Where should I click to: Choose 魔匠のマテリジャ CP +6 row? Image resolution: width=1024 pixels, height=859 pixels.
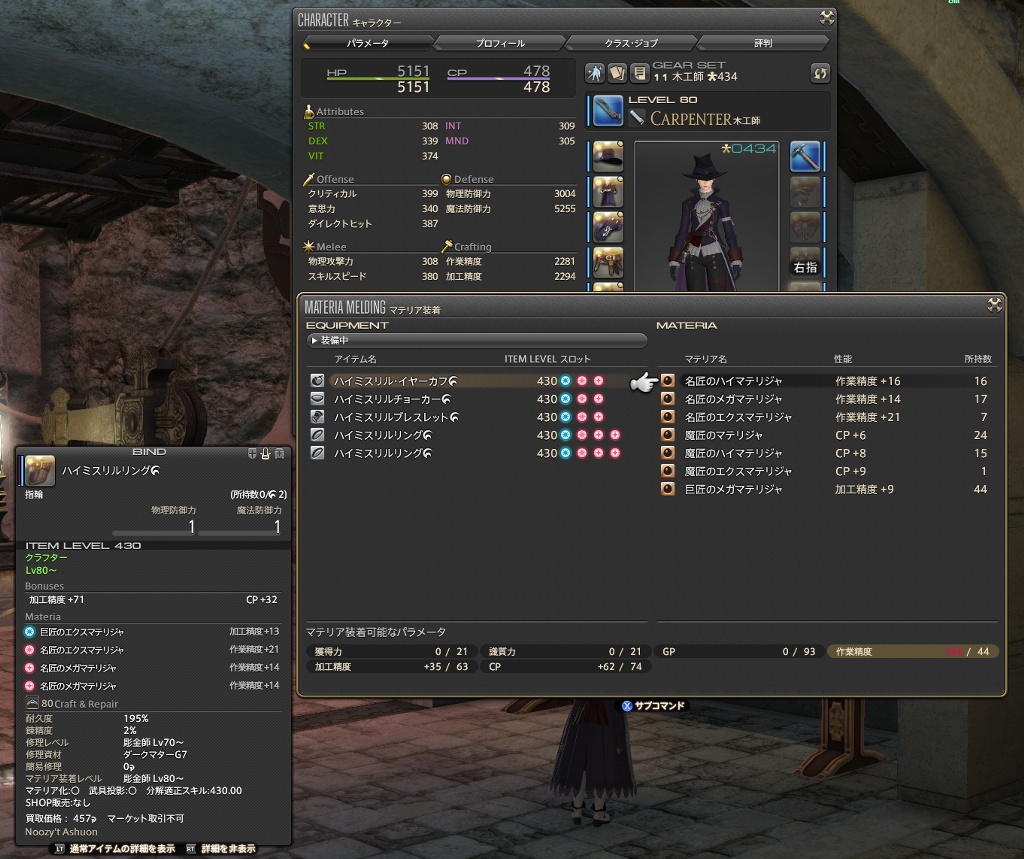827,434
